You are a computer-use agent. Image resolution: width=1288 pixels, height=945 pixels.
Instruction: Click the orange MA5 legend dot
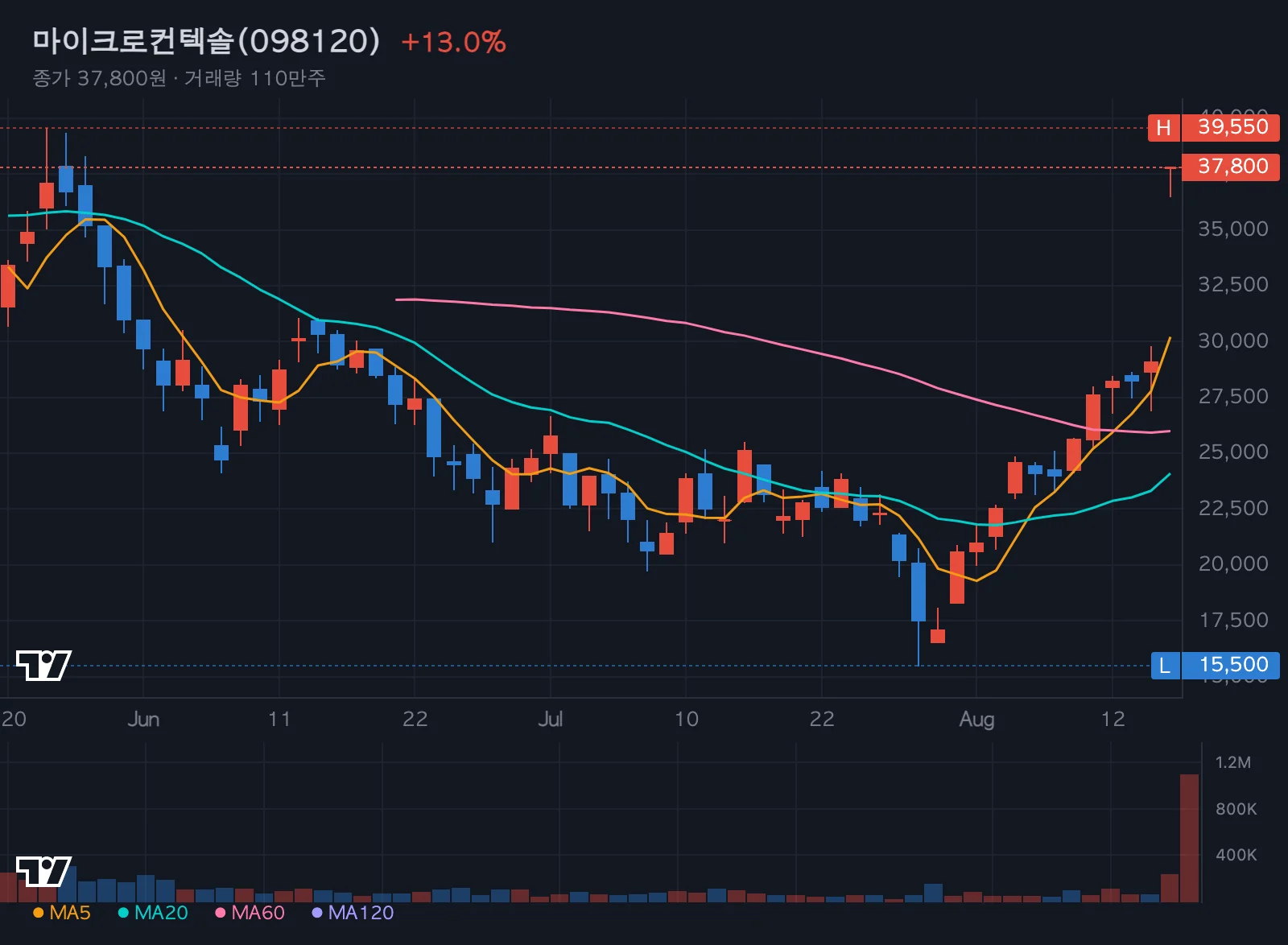[x=38, y=913]
